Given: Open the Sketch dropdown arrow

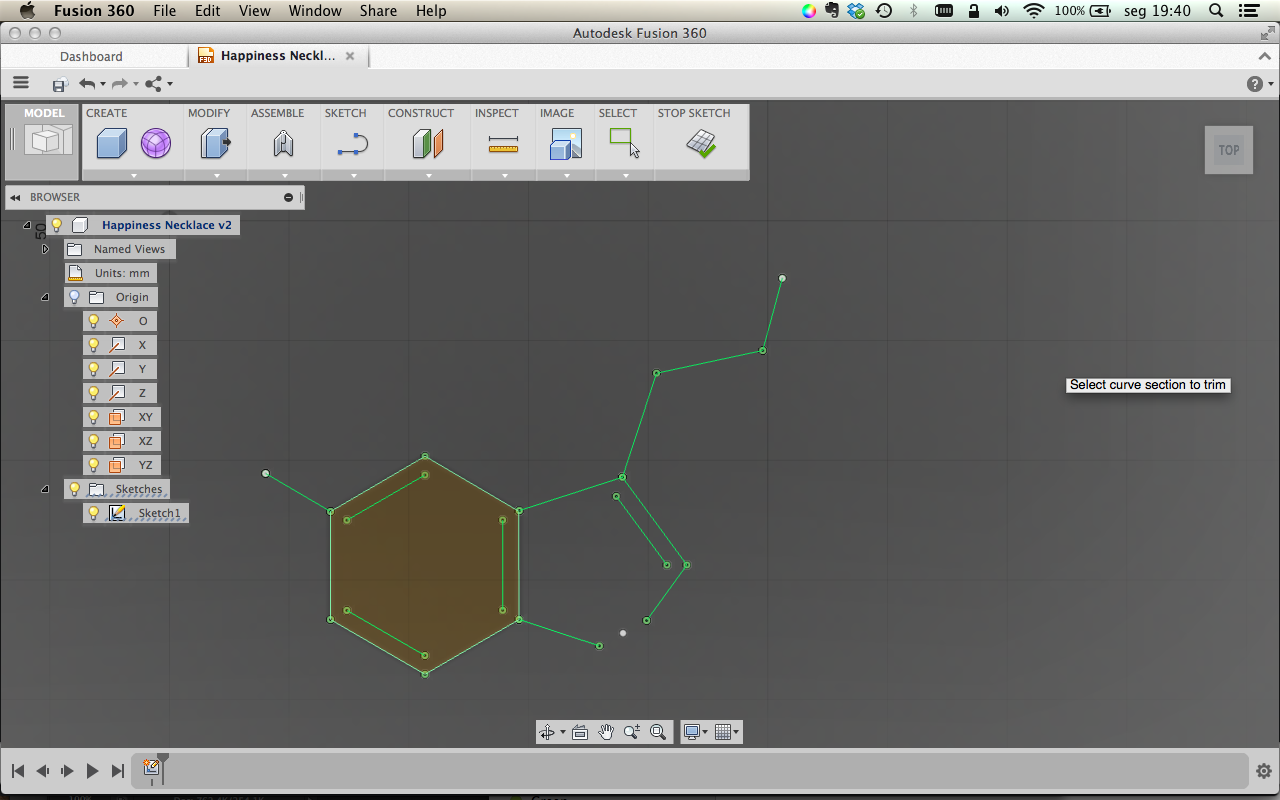Looking at the screenshot, I should pyautogui.click(x=353, y=175).
